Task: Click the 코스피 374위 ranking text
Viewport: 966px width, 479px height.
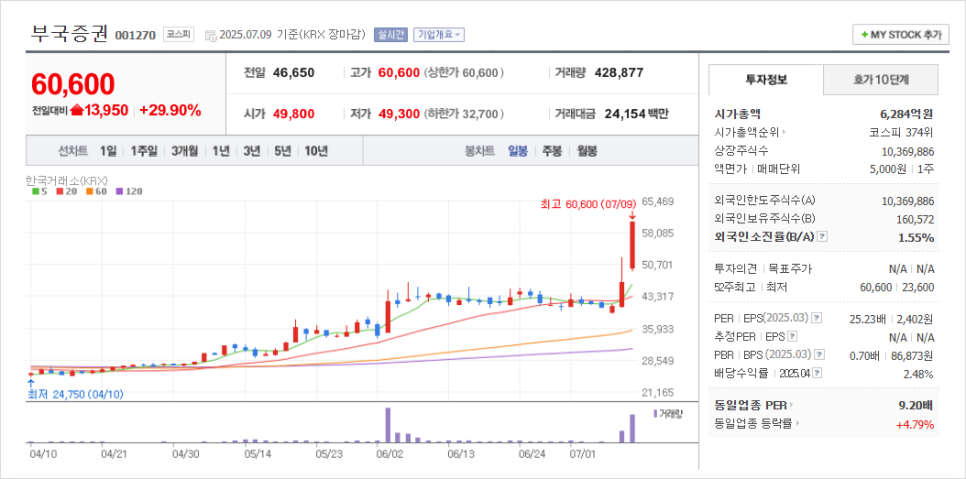Action: 902,132
